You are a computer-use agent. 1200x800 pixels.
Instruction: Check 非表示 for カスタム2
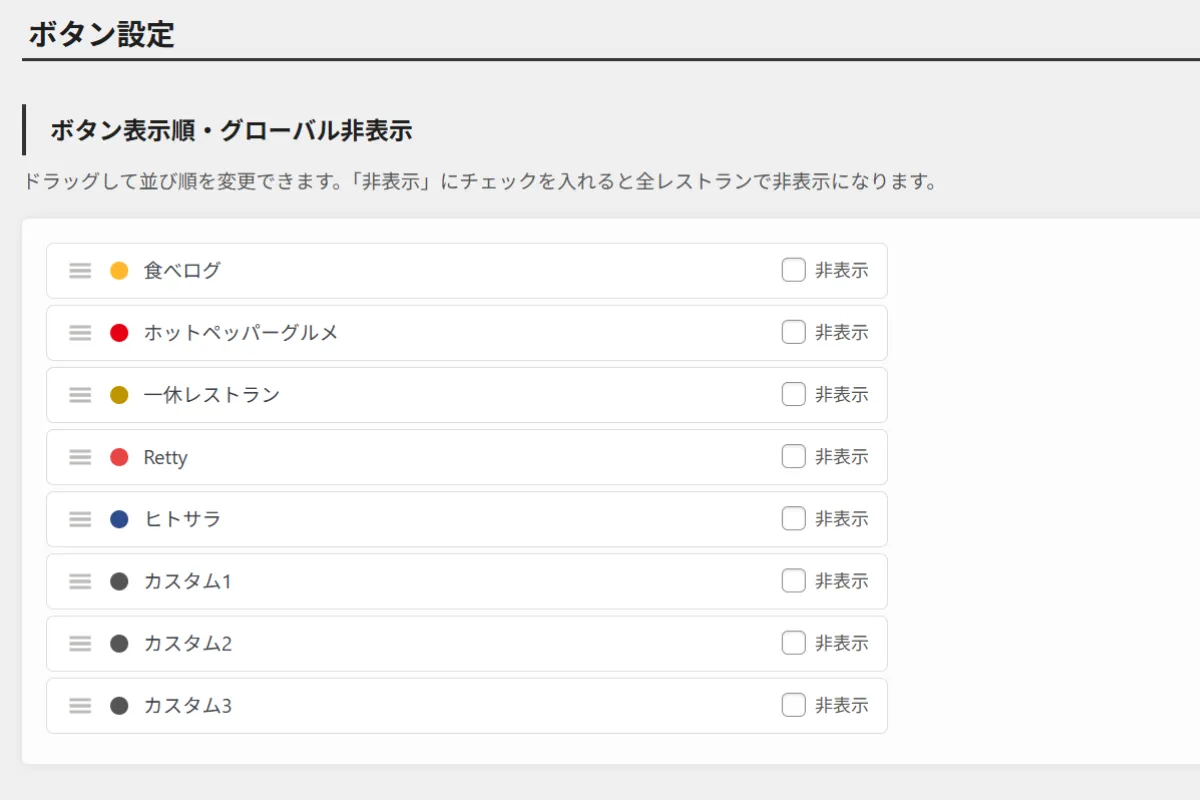point(793,642)
